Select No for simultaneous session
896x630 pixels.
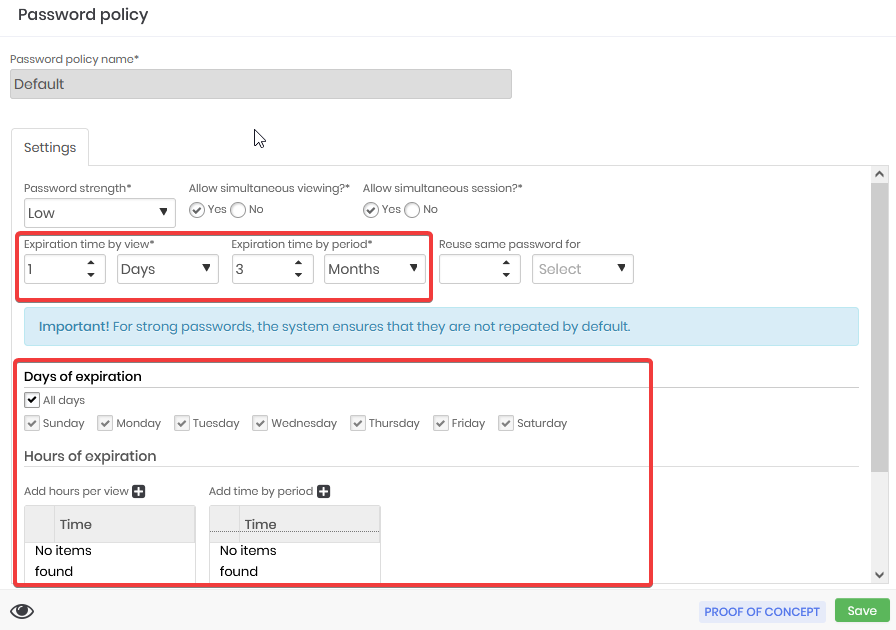[x=412, y=210]
